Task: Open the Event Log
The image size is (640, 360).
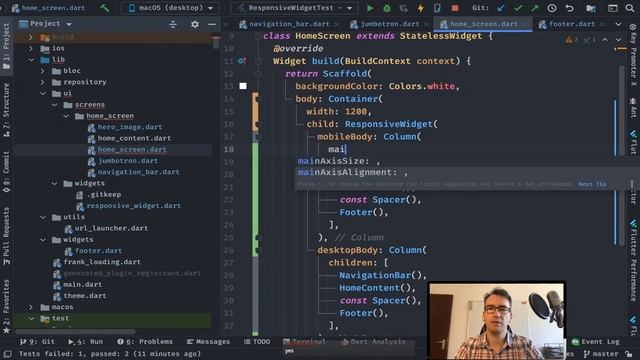Action: (596, 342)
